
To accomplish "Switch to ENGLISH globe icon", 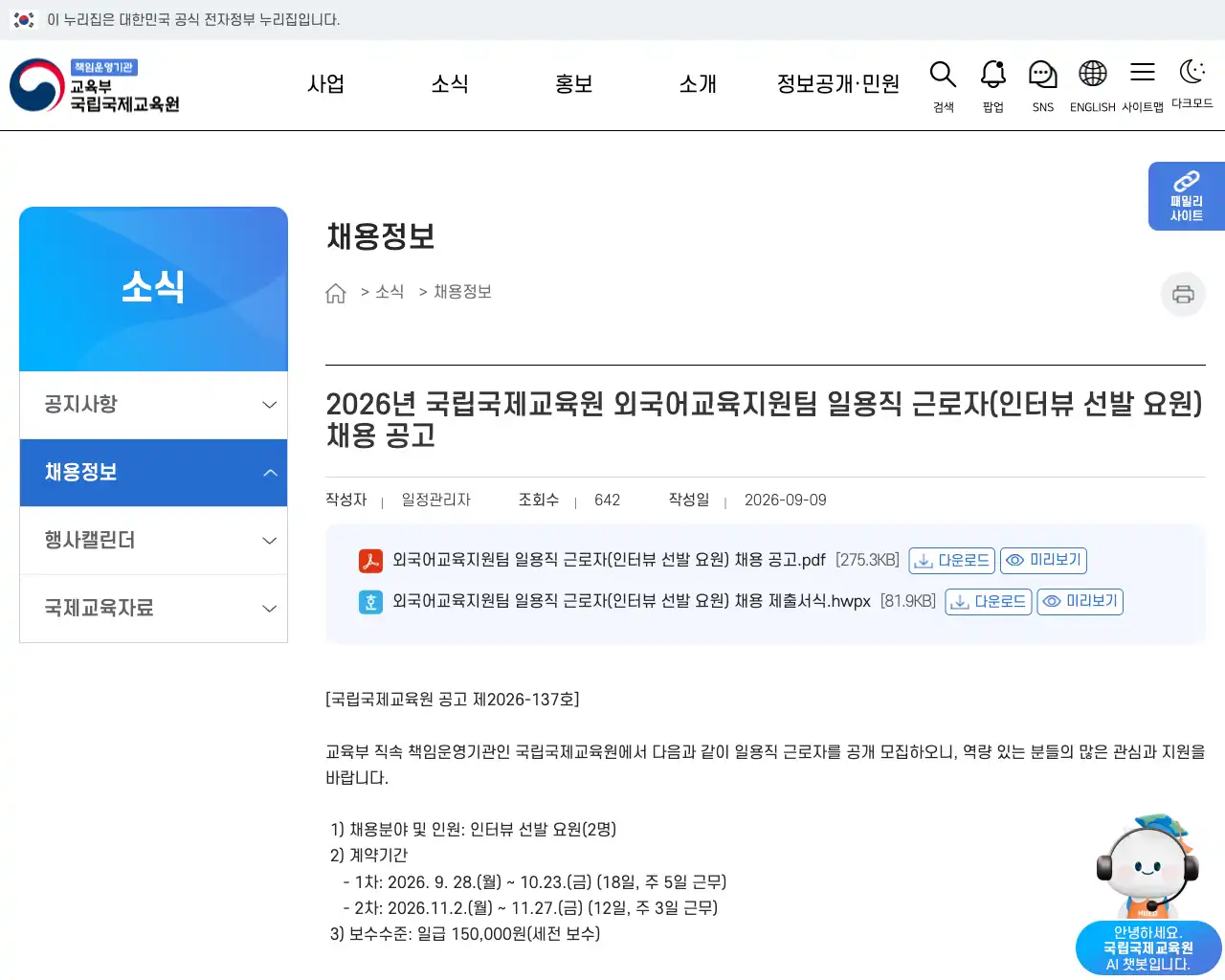I will pyautogui.click(x=1093, y=76).
